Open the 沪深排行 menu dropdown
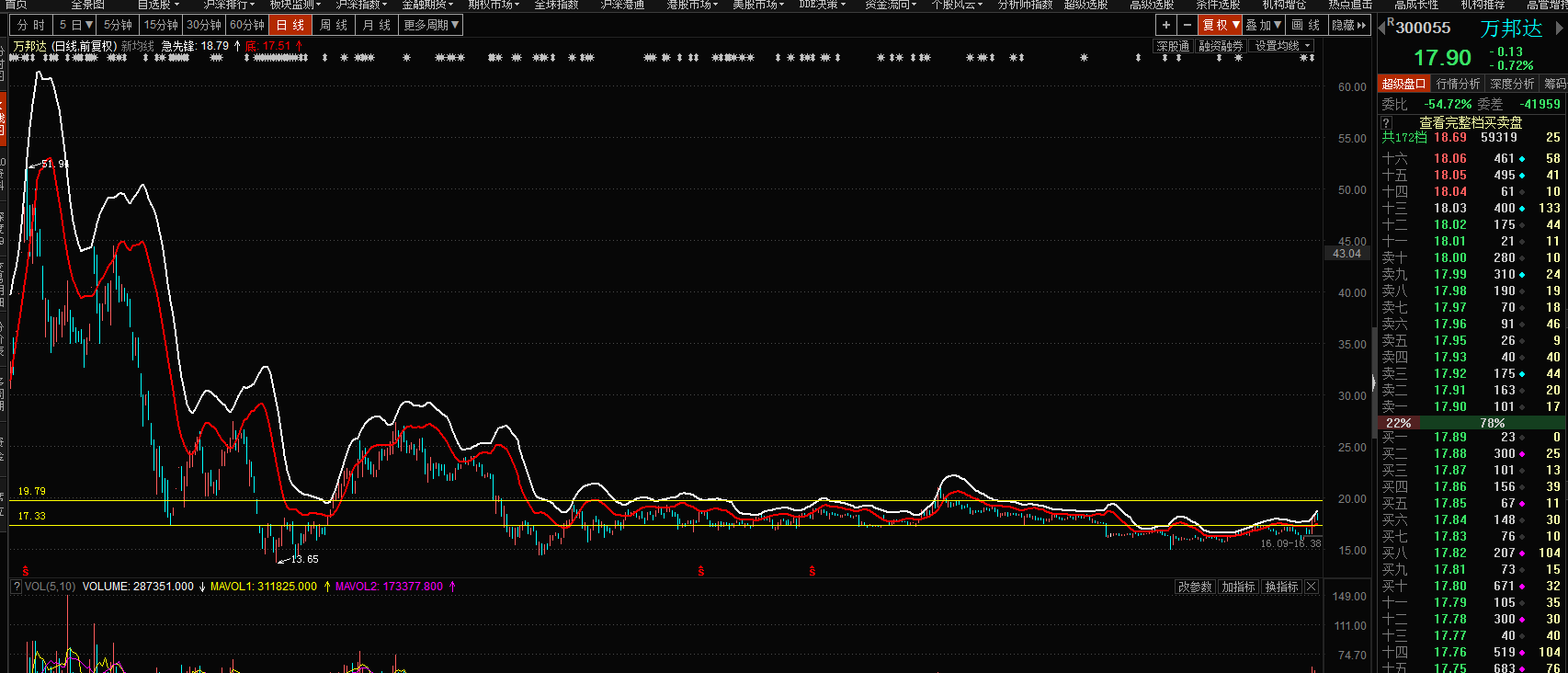This screenshot has height=673, width=1568. coord(229,5)
